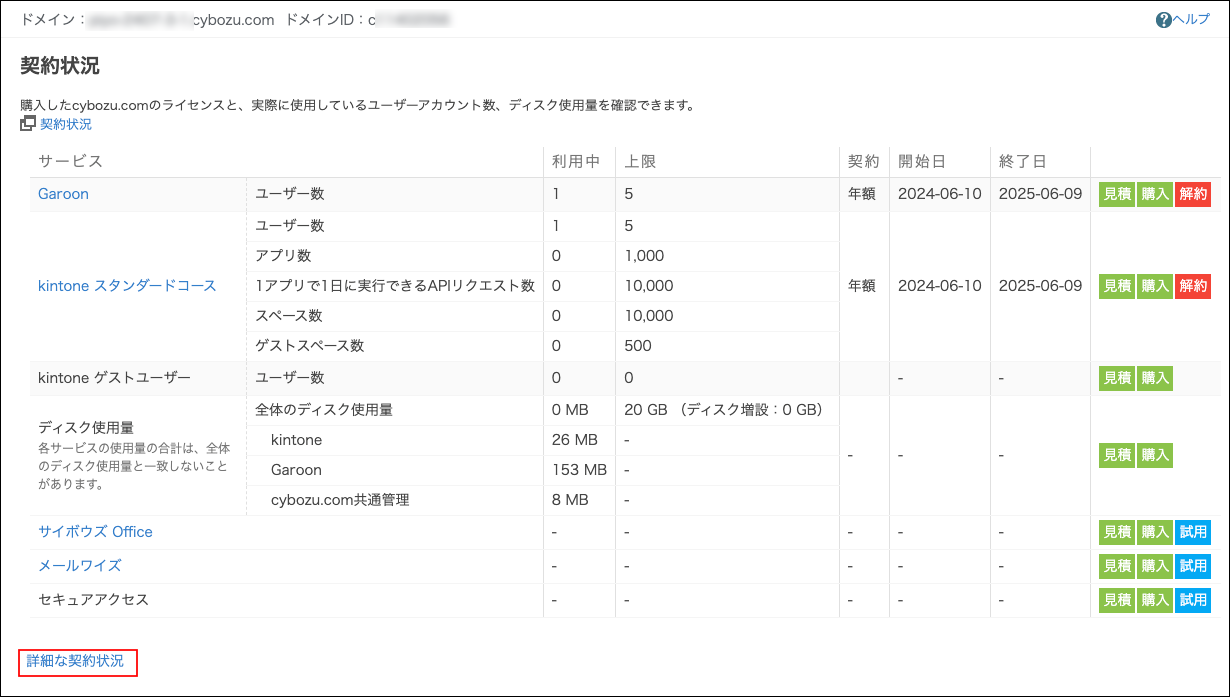Cancel (解約) the kintone contract
The width and height of the screenshot is (1230, 697).
pyautogui.click(x=1193, y=286)
